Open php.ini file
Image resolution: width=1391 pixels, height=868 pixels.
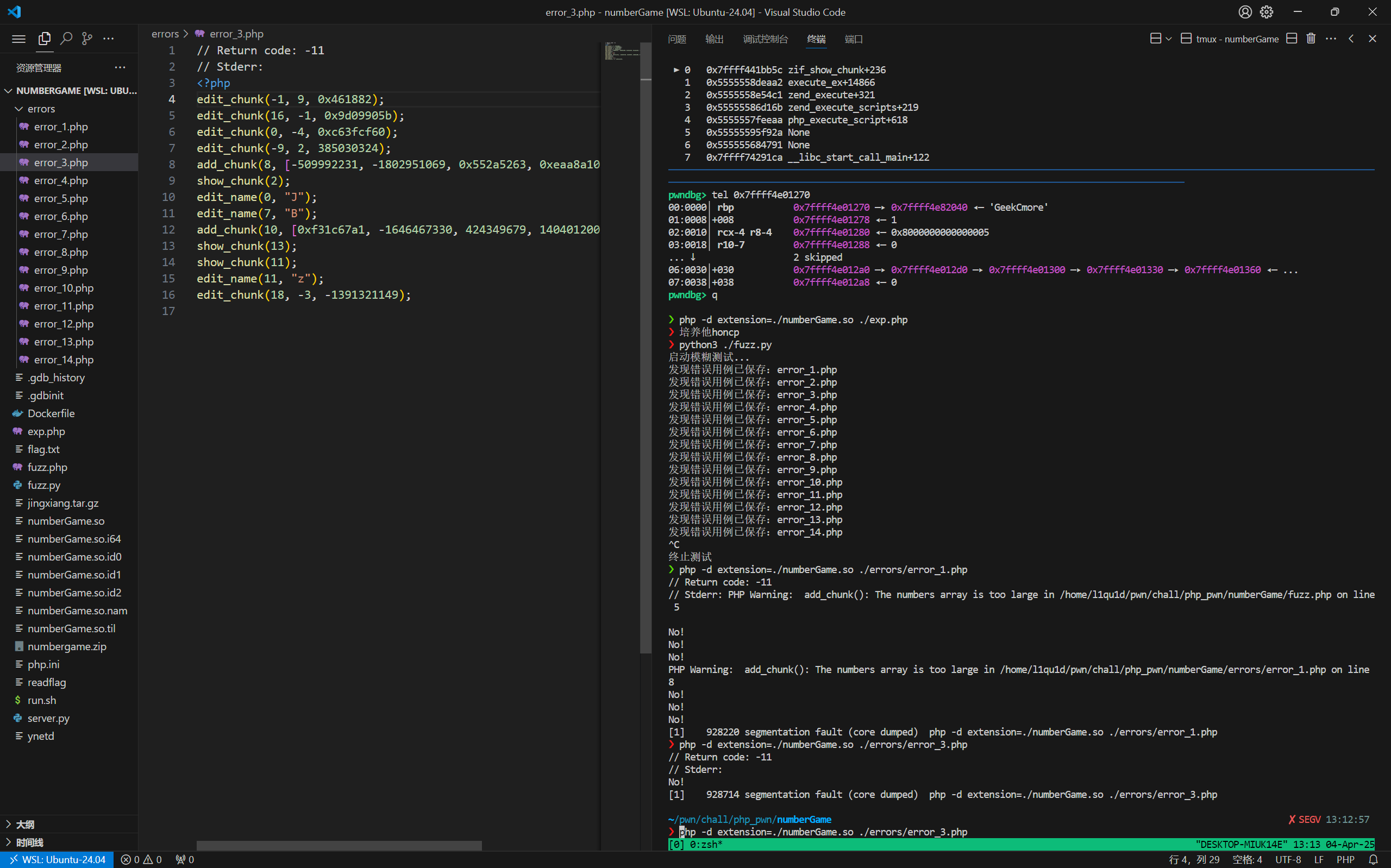69,664
